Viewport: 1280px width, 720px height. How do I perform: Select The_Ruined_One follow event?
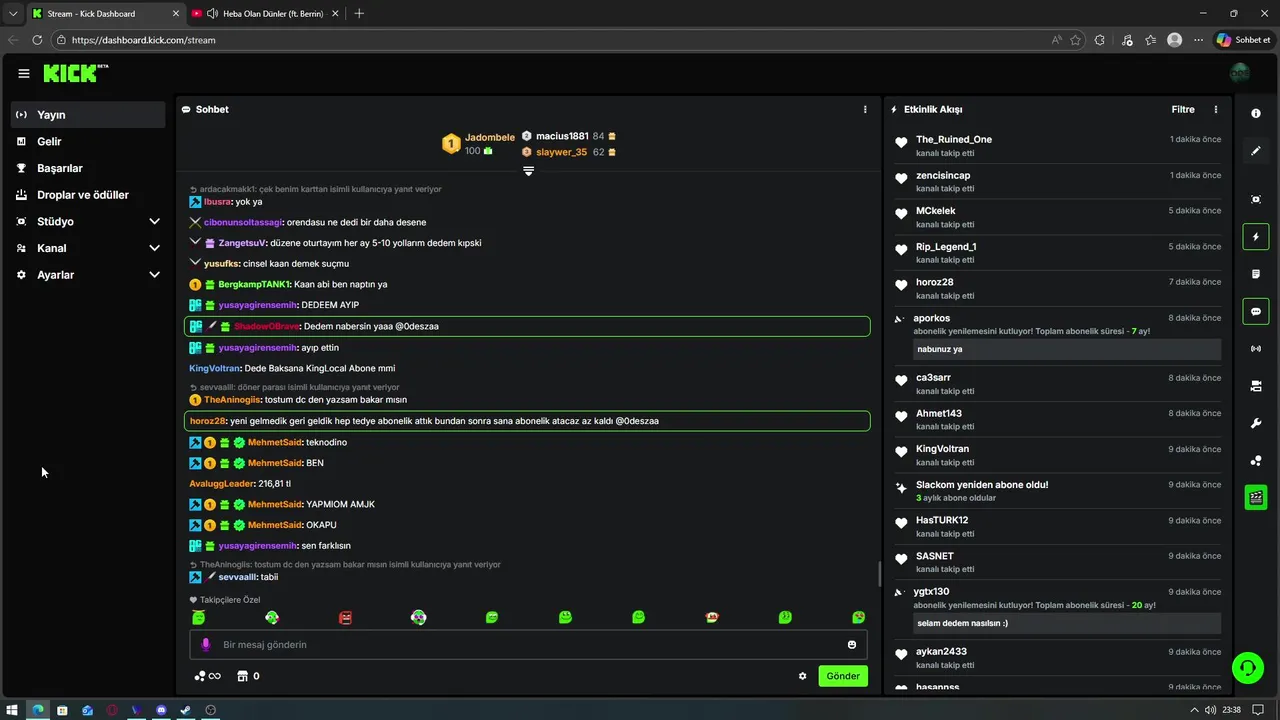1057,145
